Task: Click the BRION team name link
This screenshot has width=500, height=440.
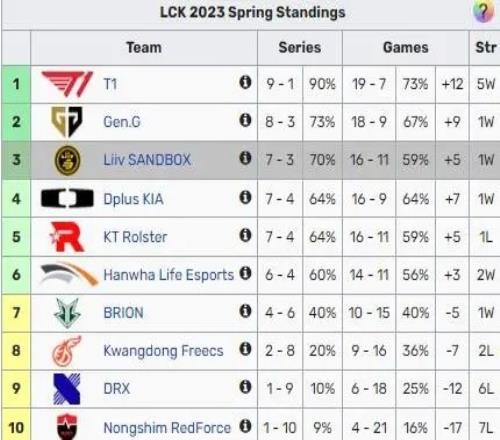Action: pyautogui.click(x=123, y=313)
